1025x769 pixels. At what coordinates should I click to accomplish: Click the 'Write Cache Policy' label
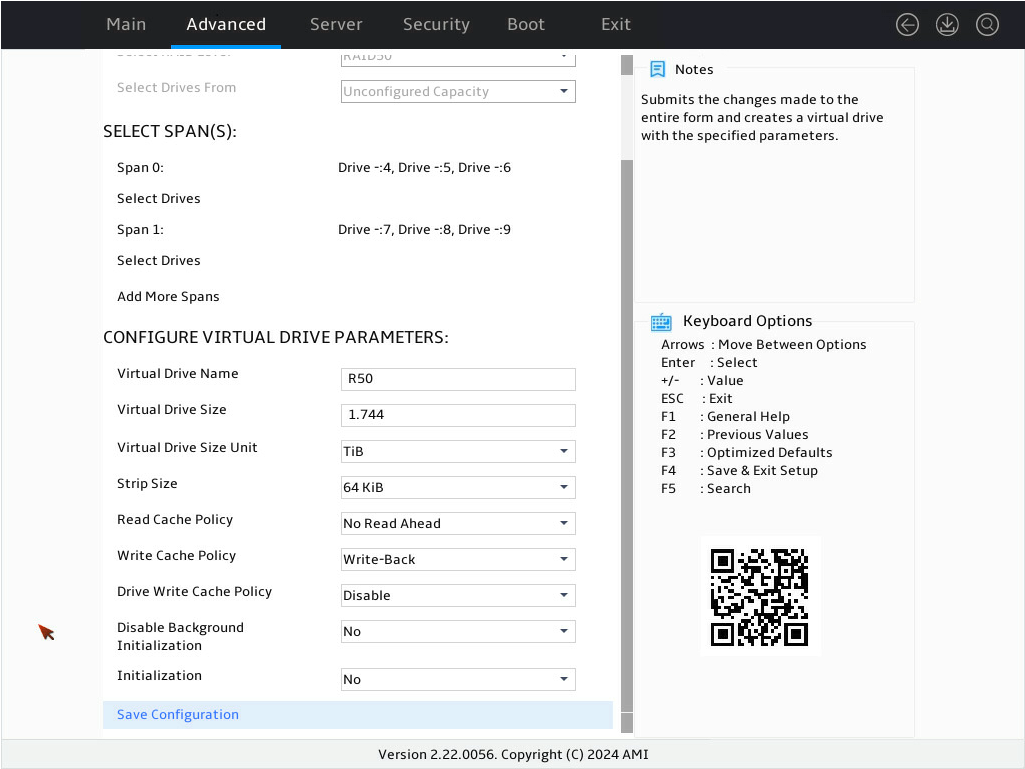tap(176, 556)
